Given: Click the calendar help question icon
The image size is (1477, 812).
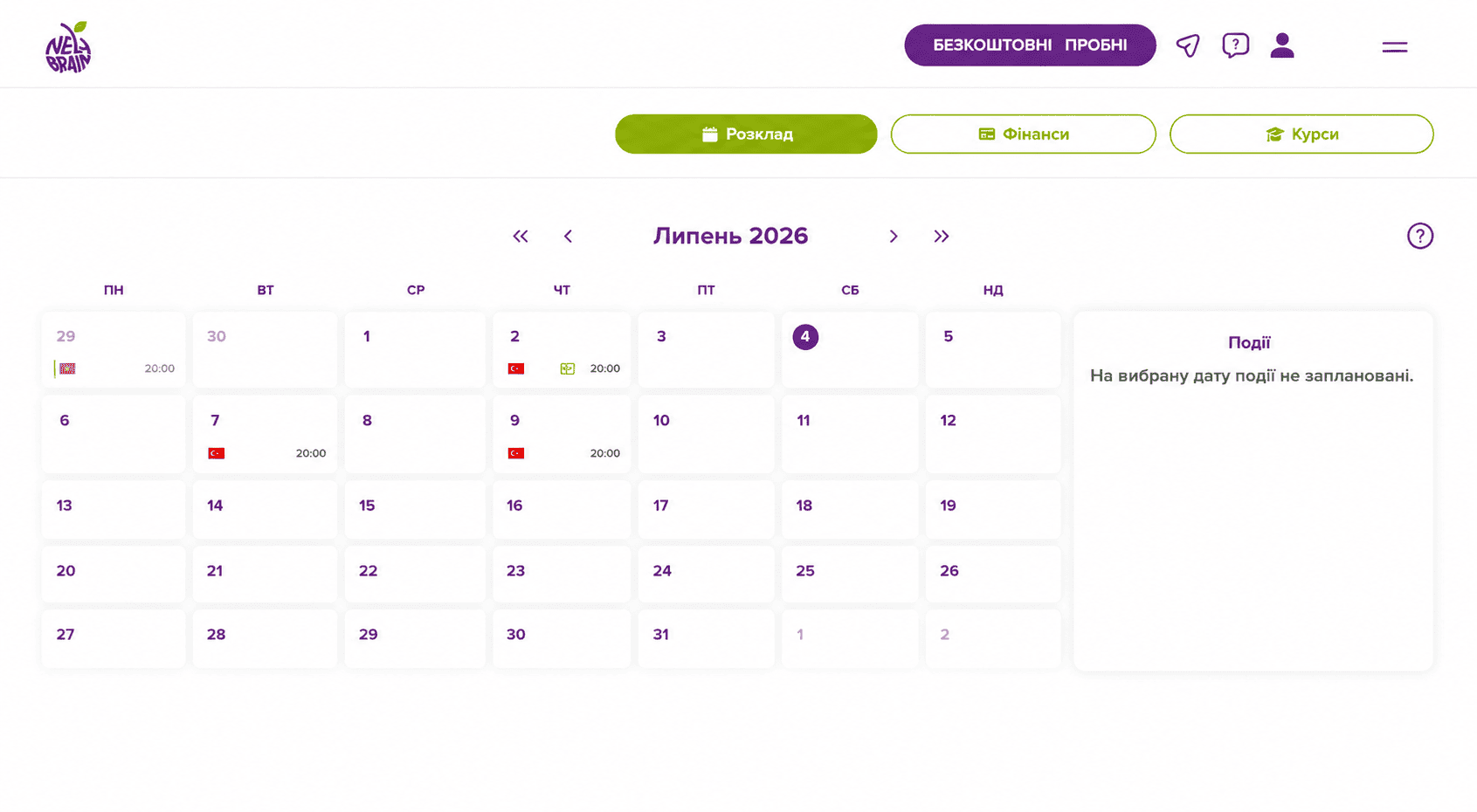Looking at the screenshot, I should click(1420, 236).
